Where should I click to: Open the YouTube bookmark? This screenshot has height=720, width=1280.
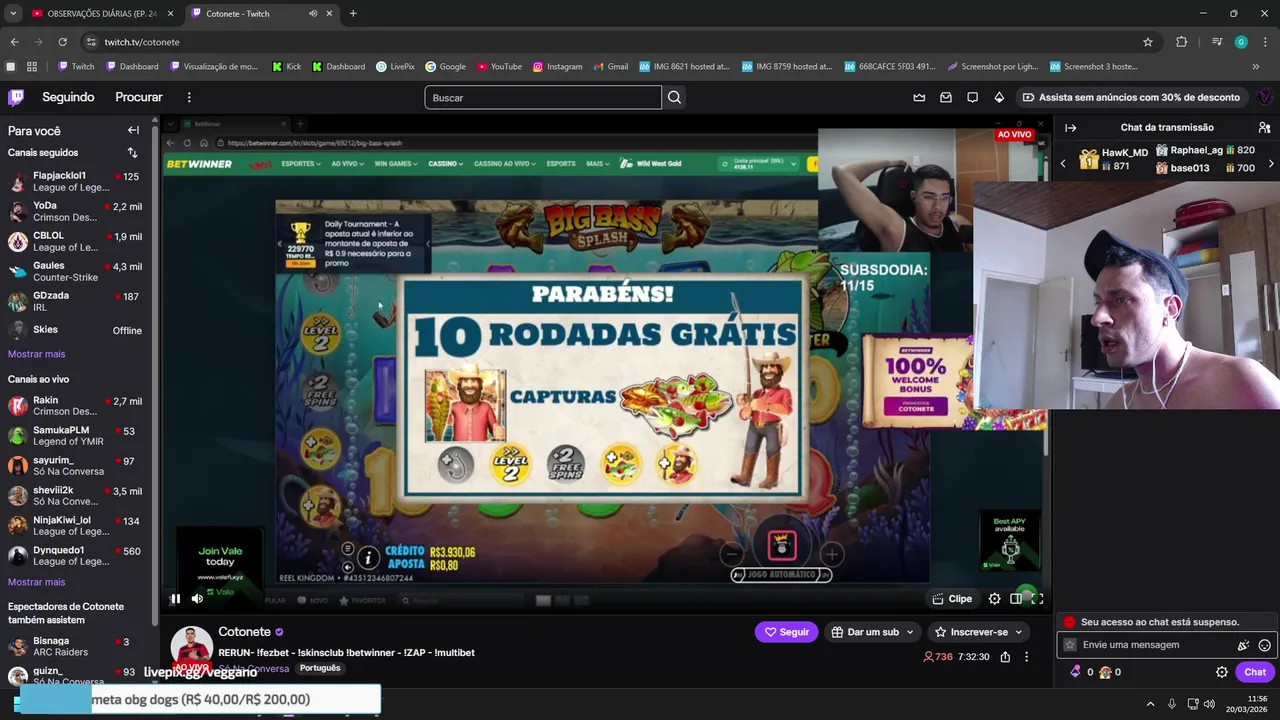click(499, 67)
